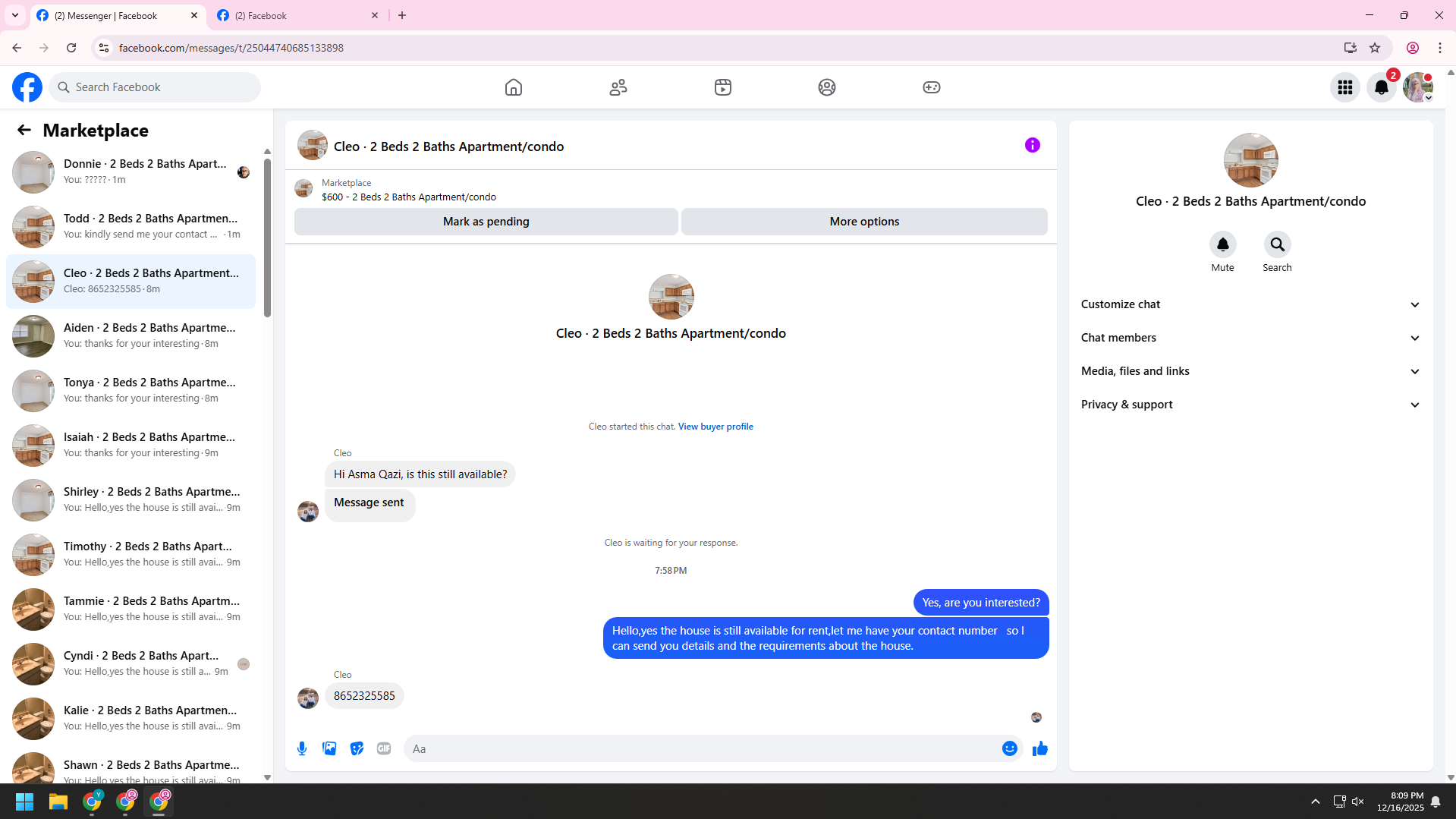Open the Reels video icon

(x=723, y=87)
